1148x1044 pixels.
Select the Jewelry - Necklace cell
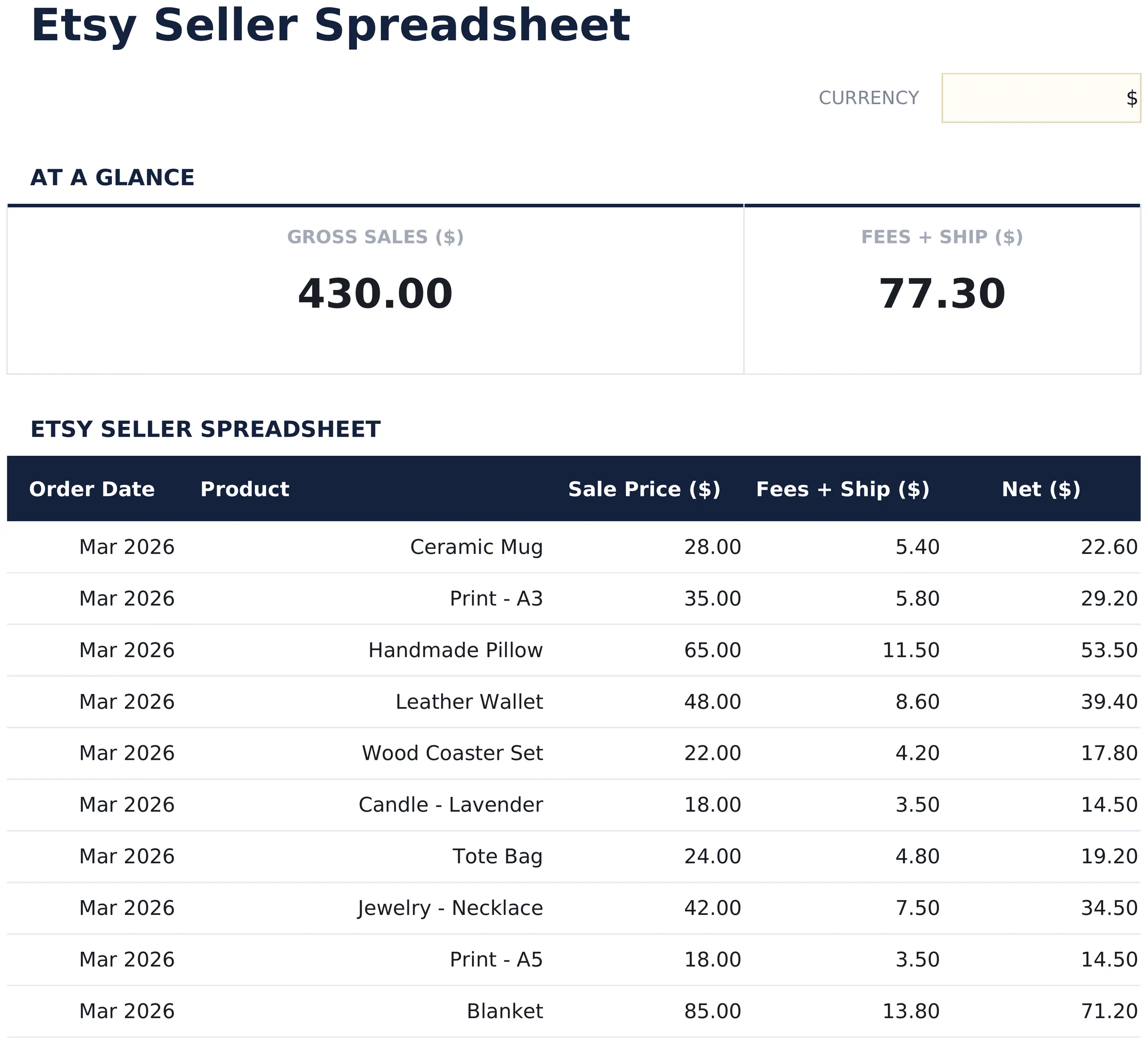[450, 908]
